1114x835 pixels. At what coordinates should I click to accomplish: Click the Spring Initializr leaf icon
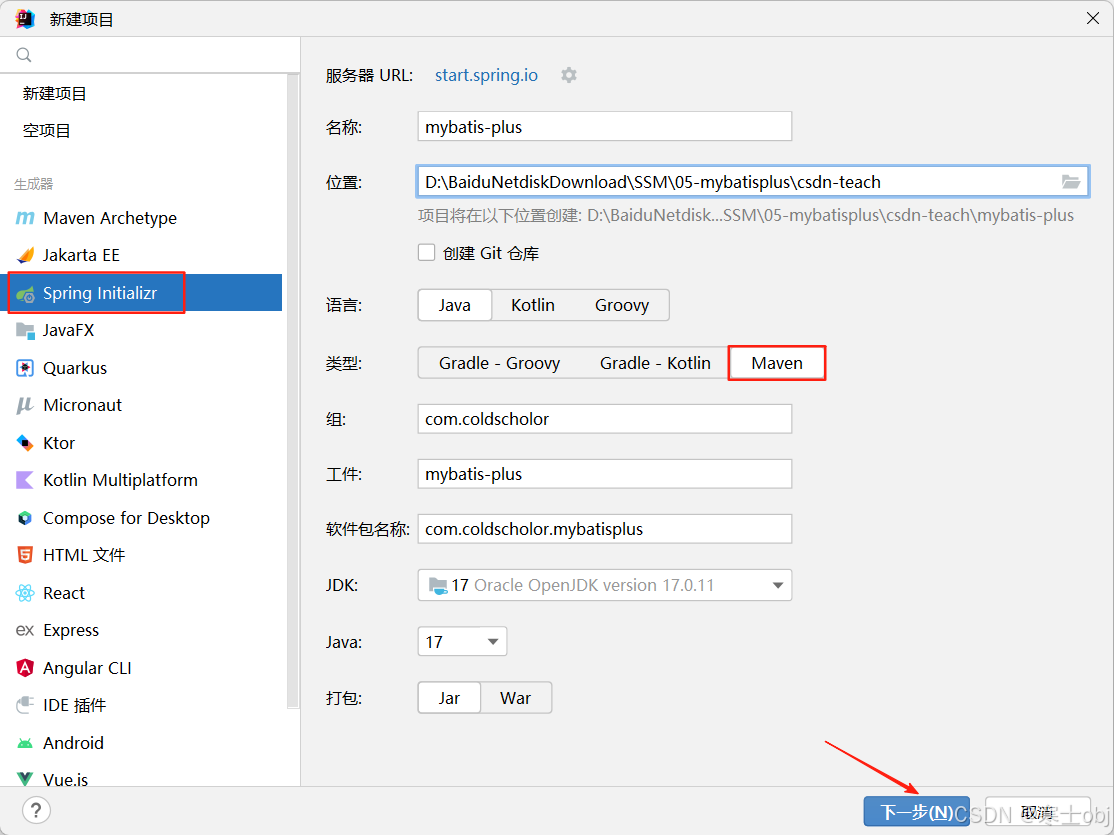click(x=25, y=293)
